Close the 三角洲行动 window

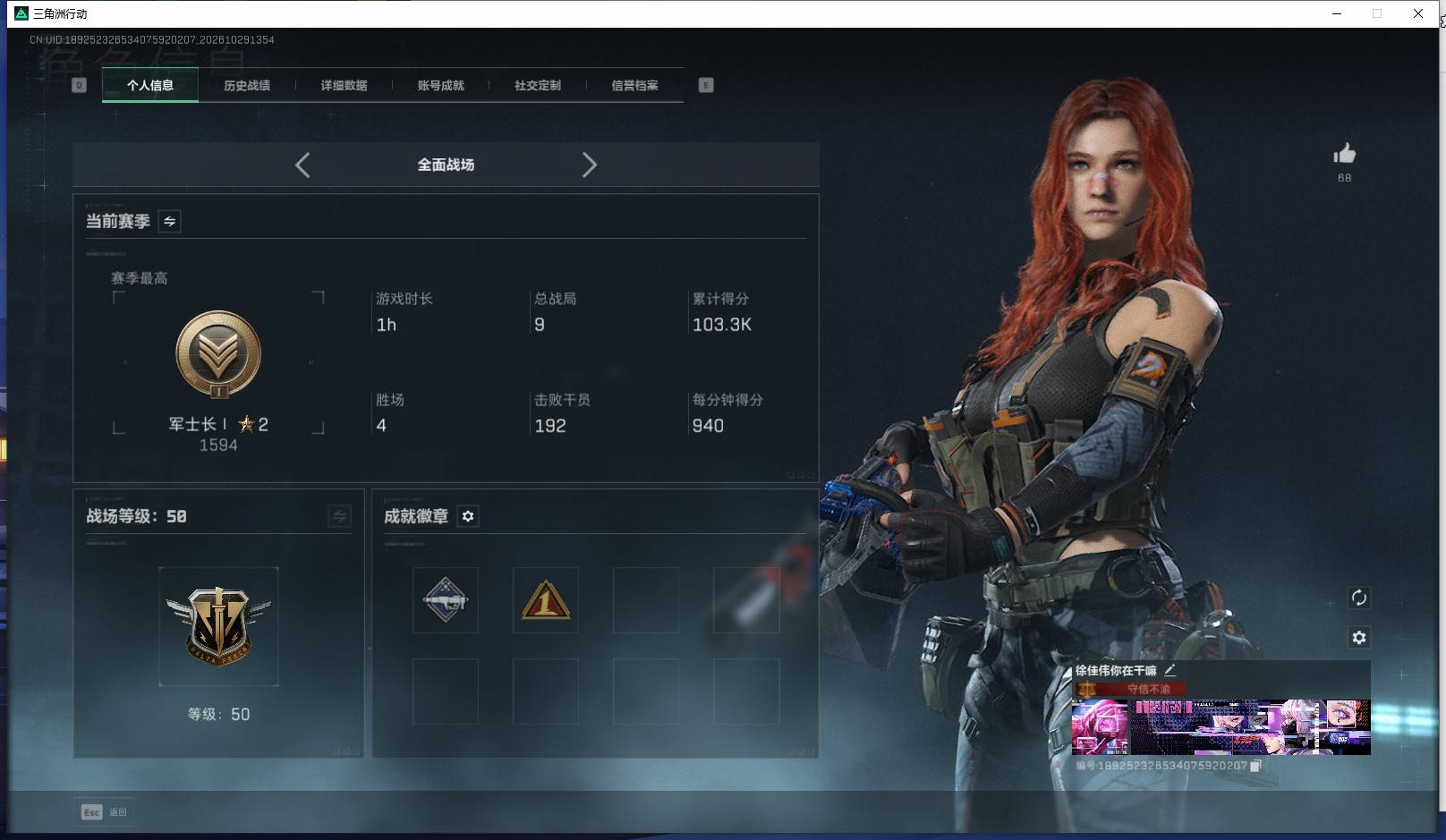[x=1418, y=13]
